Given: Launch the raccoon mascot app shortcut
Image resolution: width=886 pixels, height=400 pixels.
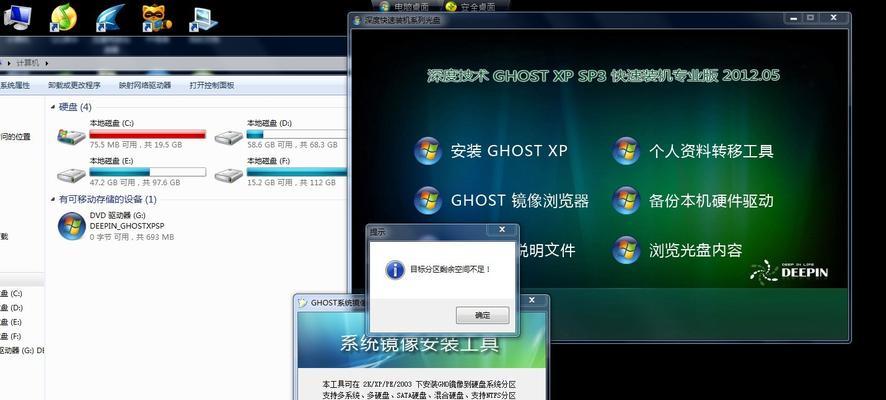Looking at the screenshot, I should pos(157,18).
